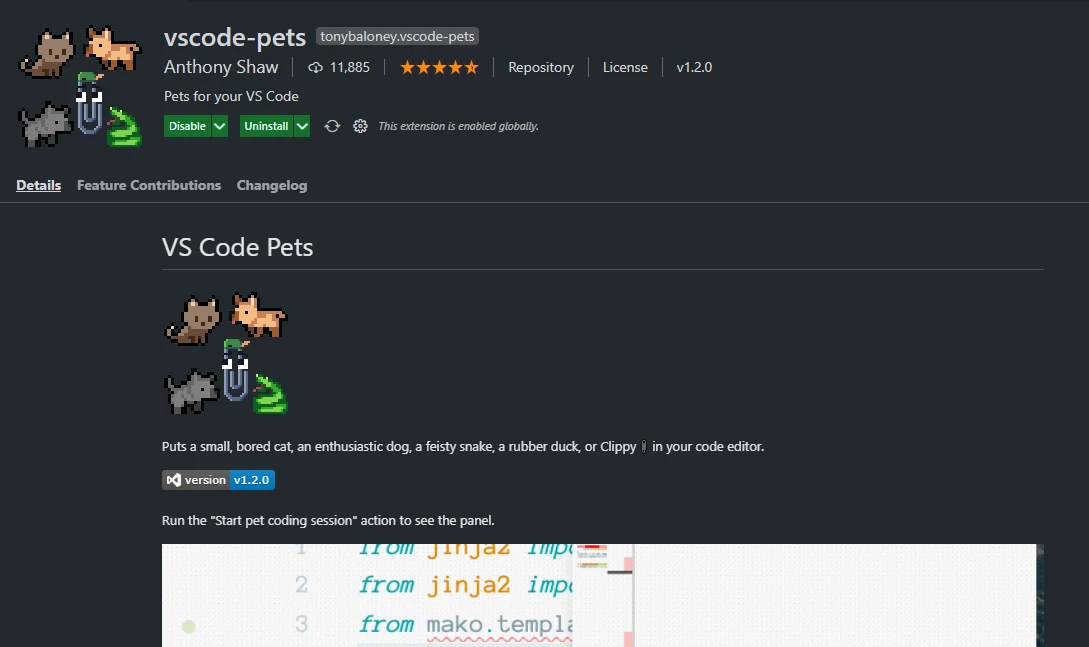The width and height of the screenshot is (1089, 647).
Task: Click the 11,885 install count number
Action: coord(349,67)
